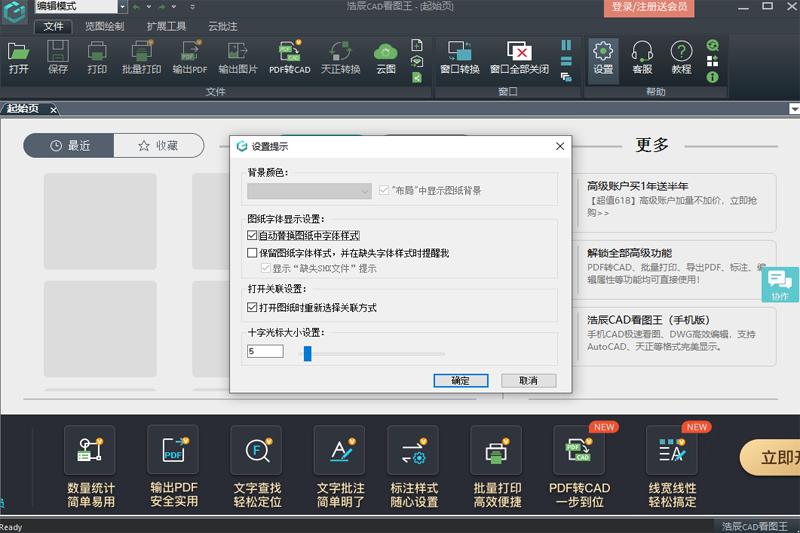Click 窗口全部关闭 to close all windows

point(519,58)
